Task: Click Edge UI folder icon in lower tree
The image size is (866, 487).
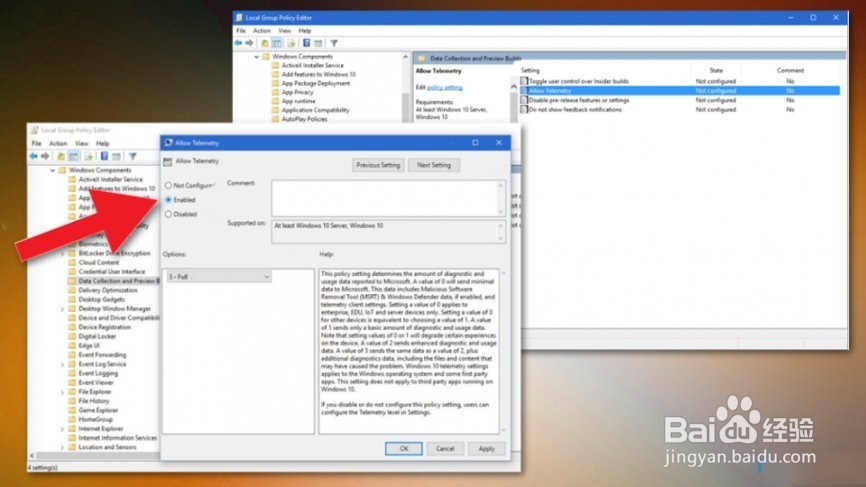Action: click(72, 345)
